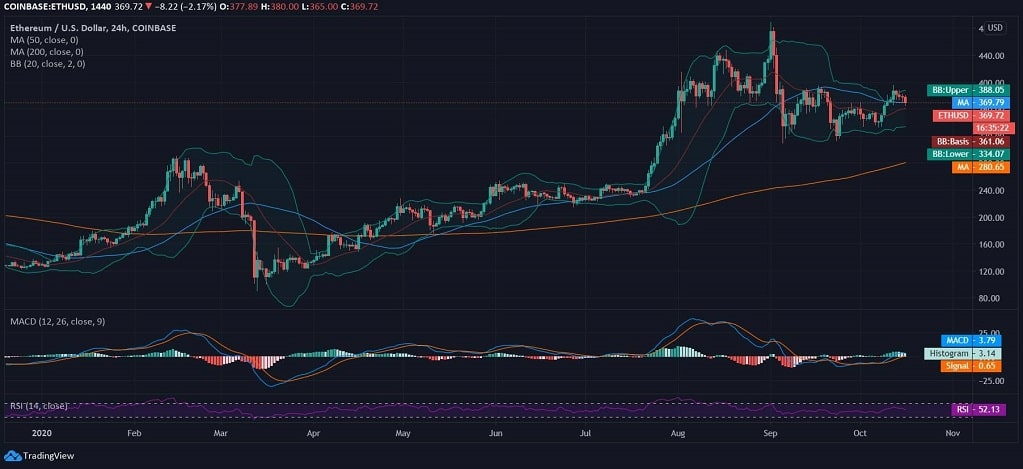
Task: Click the Feb label on time axis
Action: [x=134, y=432]
